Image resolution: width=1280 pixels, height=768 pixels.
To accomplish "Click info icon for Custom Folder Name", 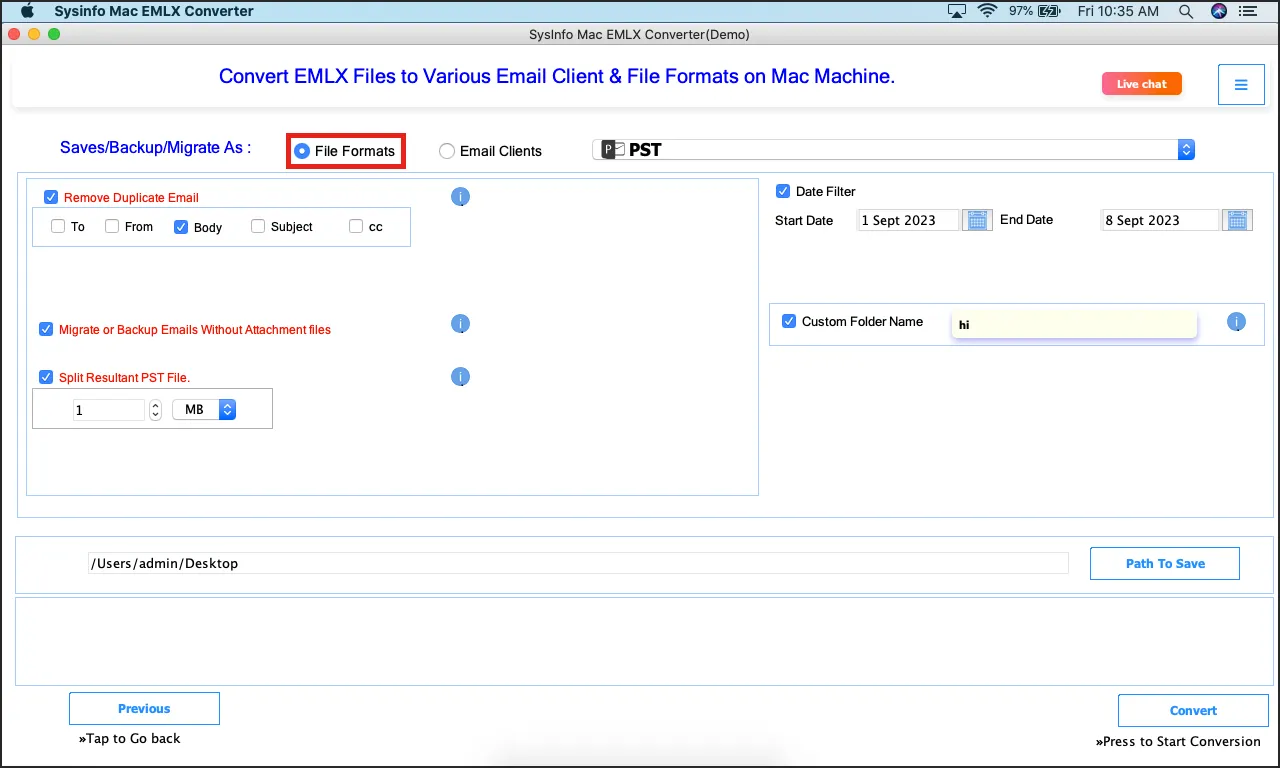I will (1236, 322).
